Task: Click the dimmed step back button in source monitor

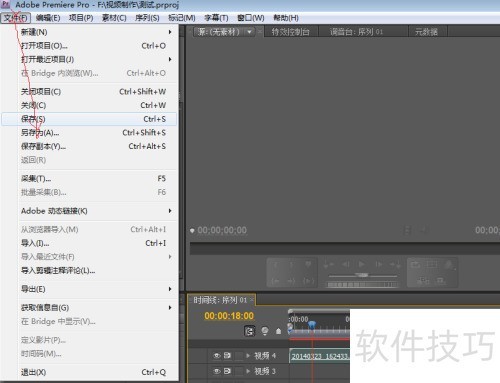Action: tap(346, 264)
